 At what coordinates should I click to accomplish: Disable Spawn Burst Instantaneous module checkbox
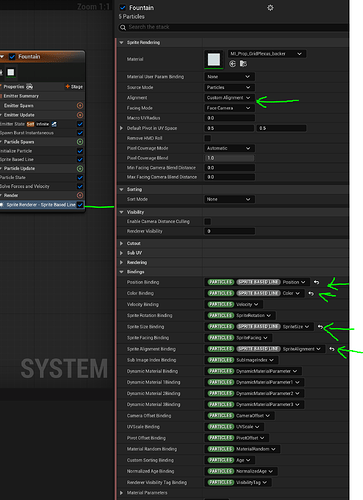point(80,133)
